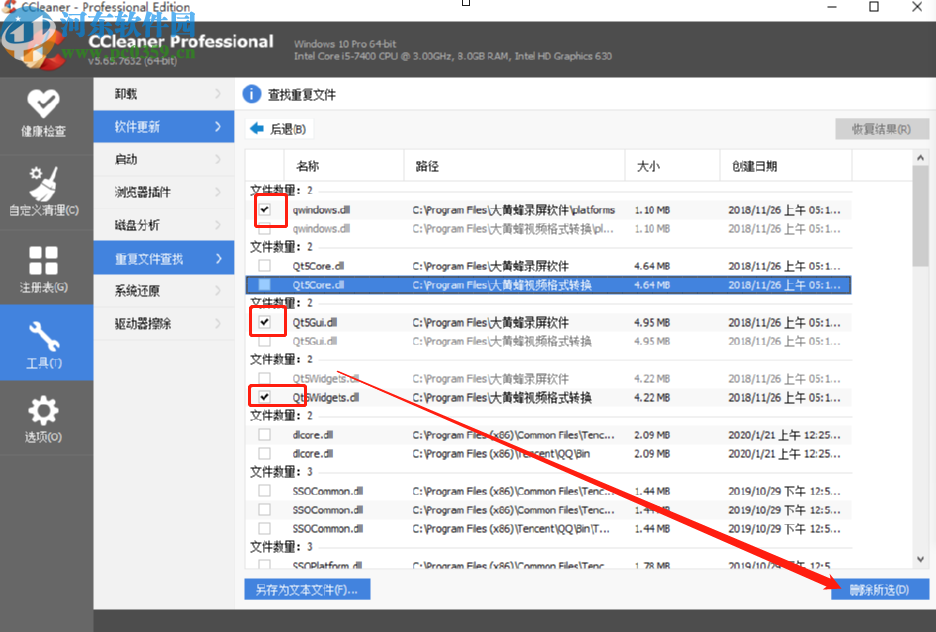Open Options (选项) gear icon
936x632 pixels.
tap(43, 411)
